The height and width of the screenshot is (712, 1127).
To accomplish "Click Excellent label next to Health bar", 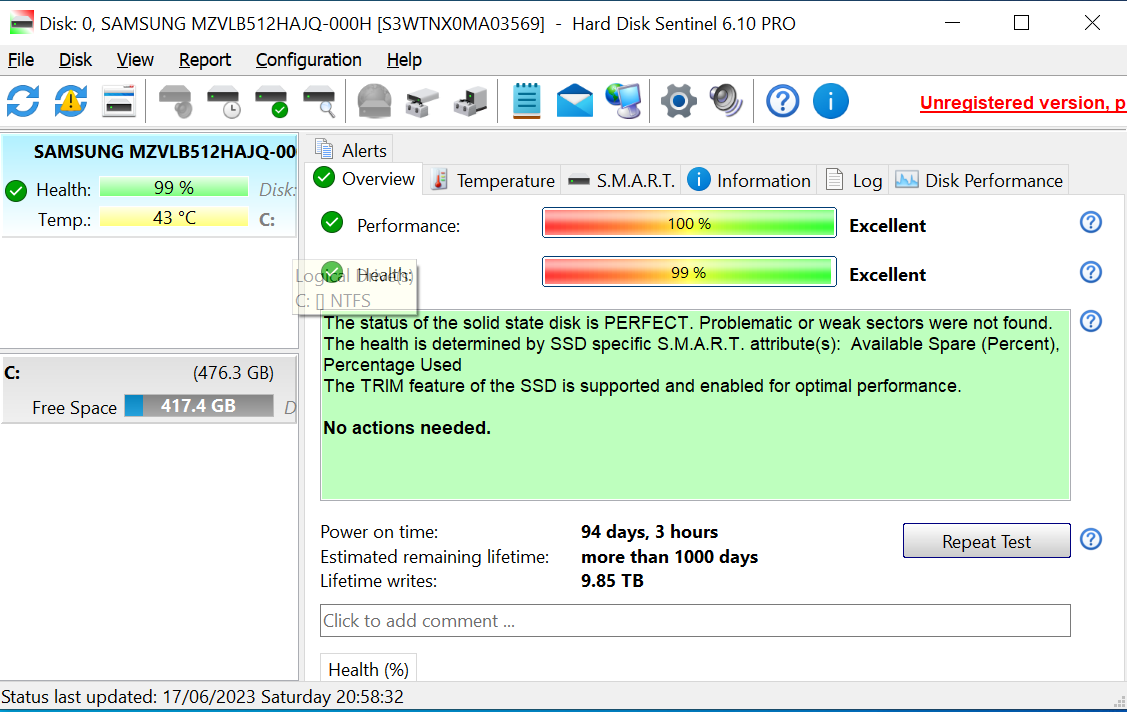I will (x=888, y=274).
